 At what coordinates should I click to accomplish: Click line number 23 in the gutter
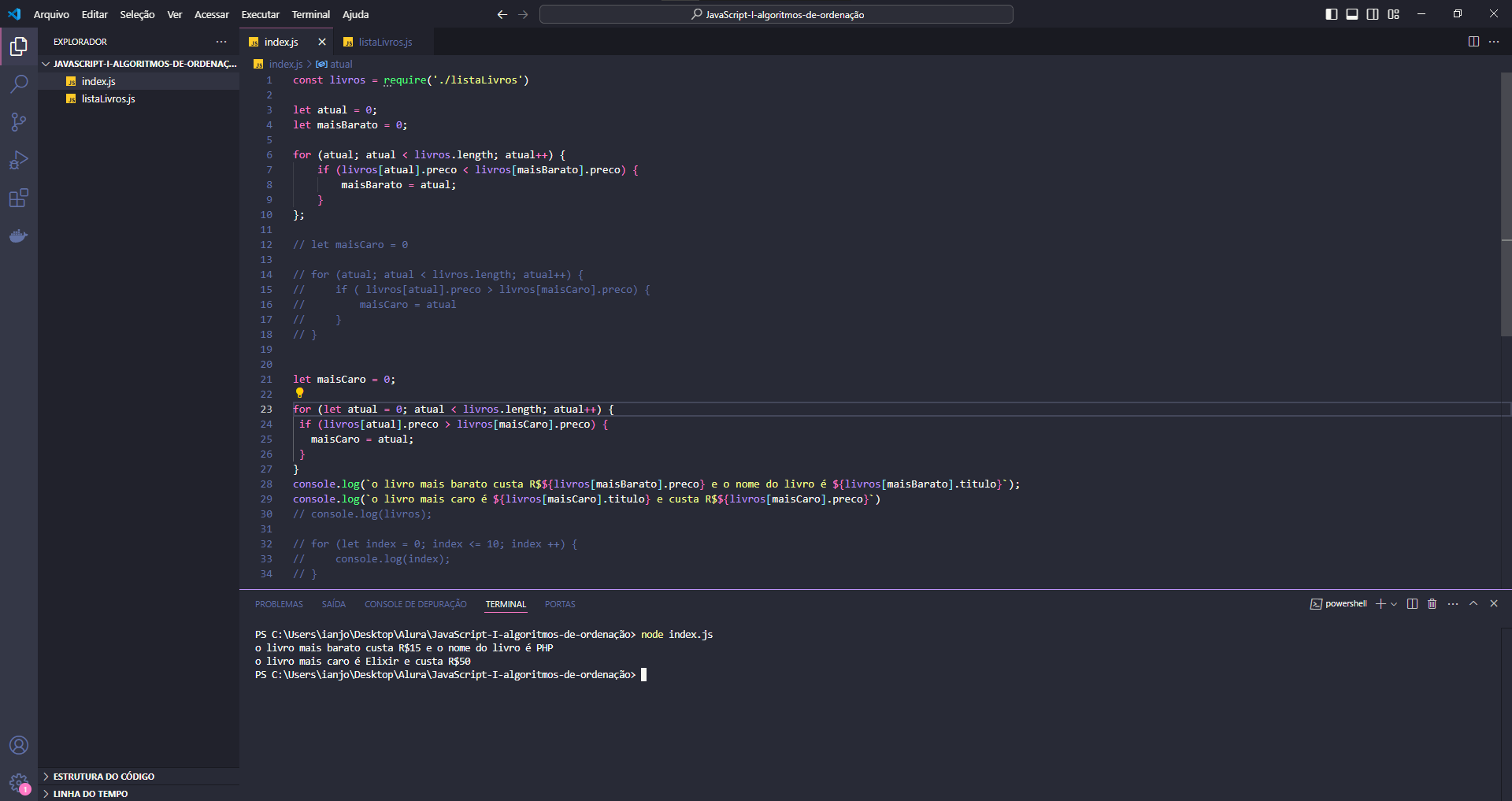tap(266, 410)
